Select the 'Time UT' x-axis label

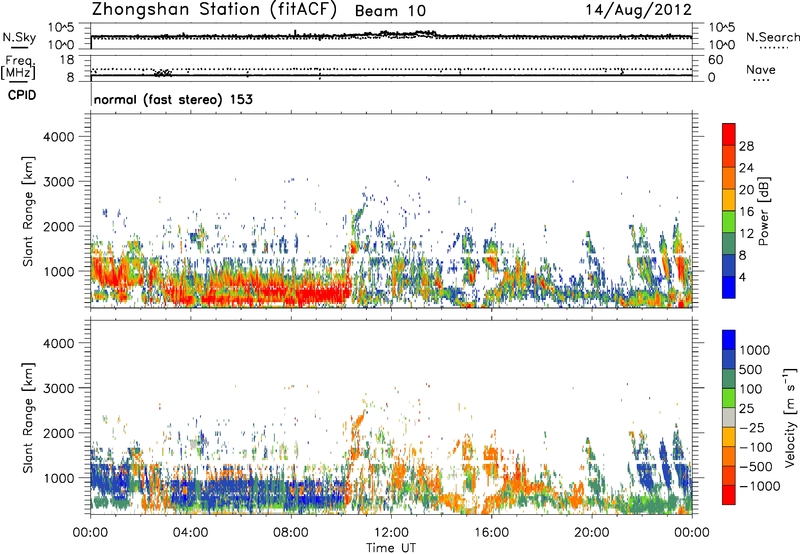coord(391,548)
